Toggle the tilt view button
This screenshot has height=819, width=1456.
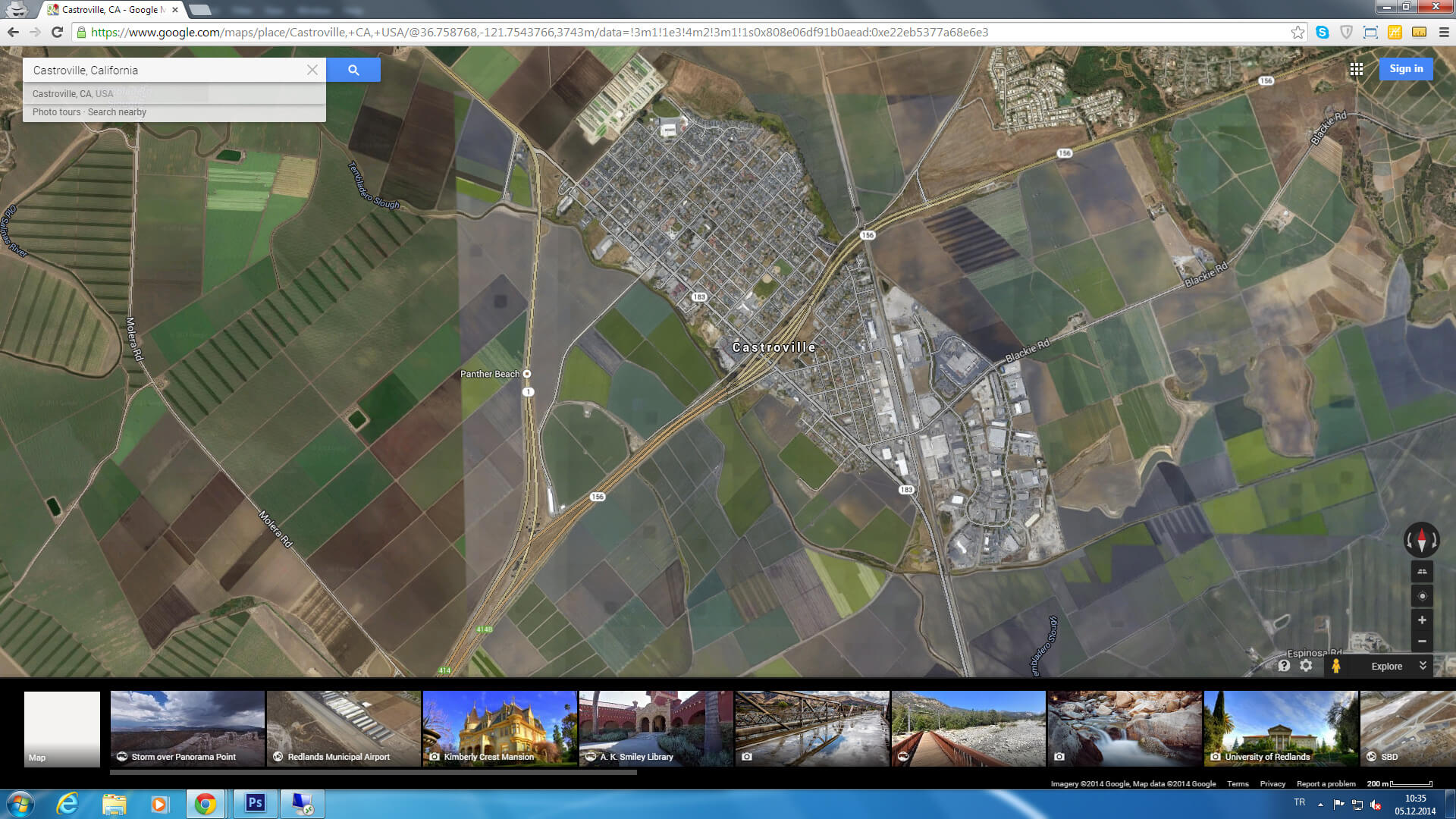pyautogui.click(x=1422, y=572)
